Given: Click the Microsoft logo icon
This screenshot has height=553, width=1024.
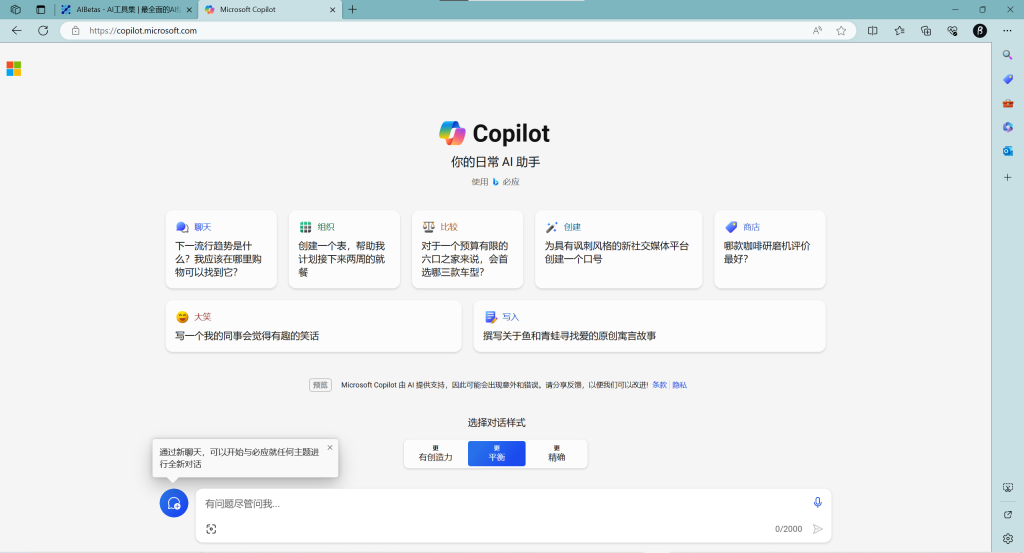Looking at the screenshot, I should 14,69.
